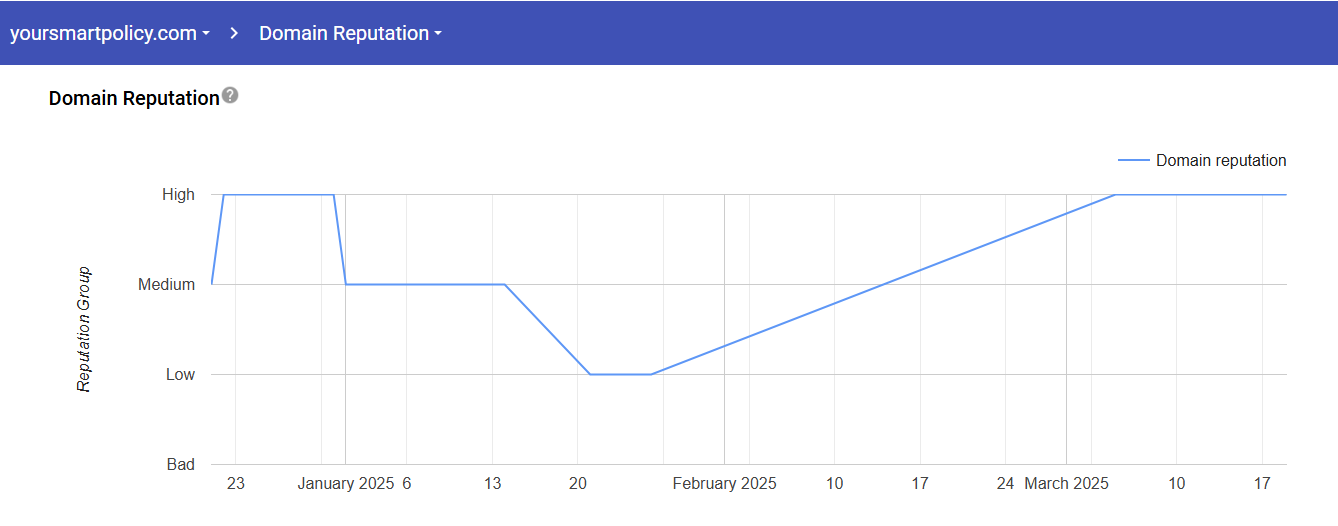This screenshot has height=526, width=1338.
Task: Click the Domain Reputation section heading
Action: [x=134, y=98]
